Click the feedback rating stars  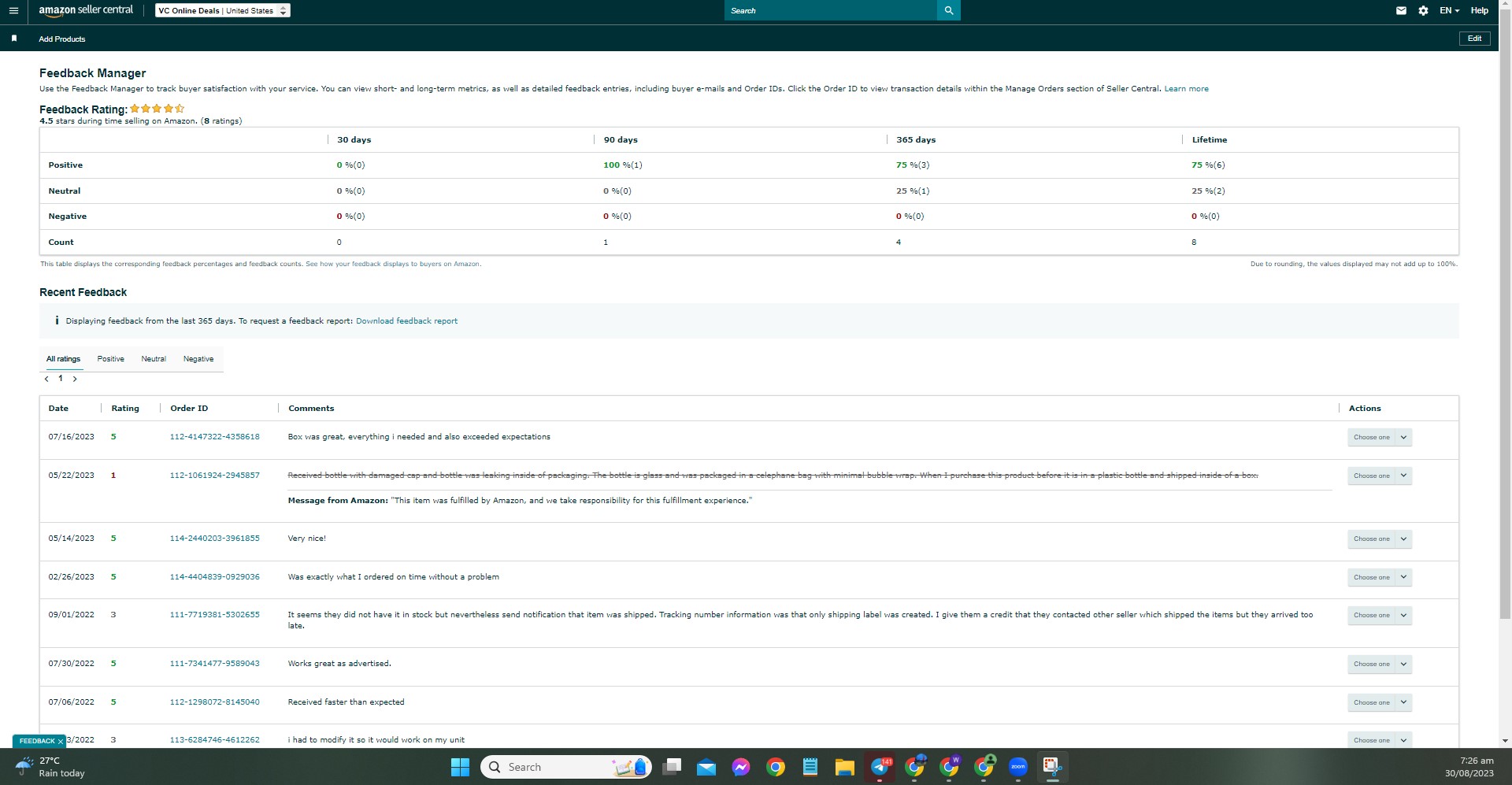157,109
